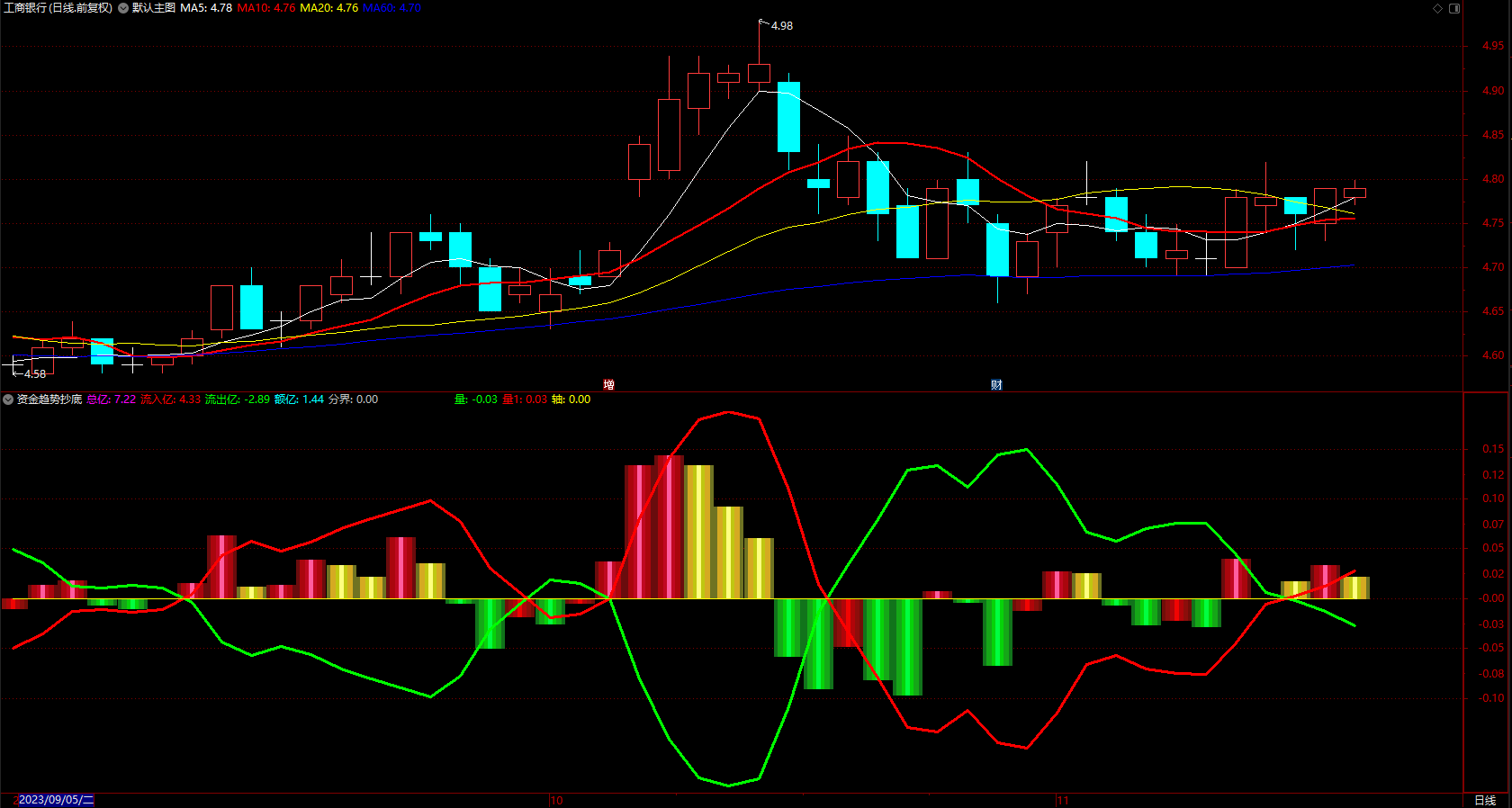Click the 0.15 indicator axis label

pos(1493,449)
